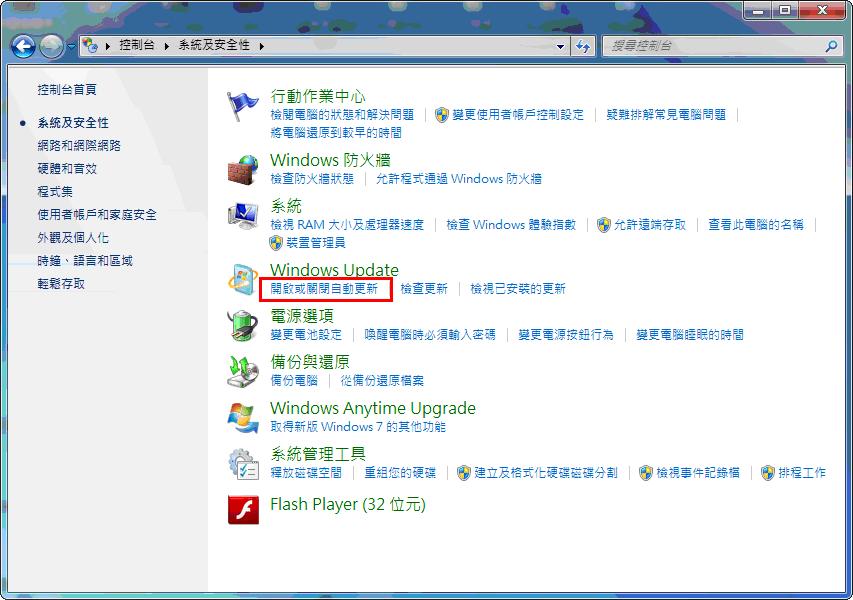The image size is (853, 600).
Task: Click the Windows Anytime Upgrade logo icon
Action: click(x=243, y=418)
